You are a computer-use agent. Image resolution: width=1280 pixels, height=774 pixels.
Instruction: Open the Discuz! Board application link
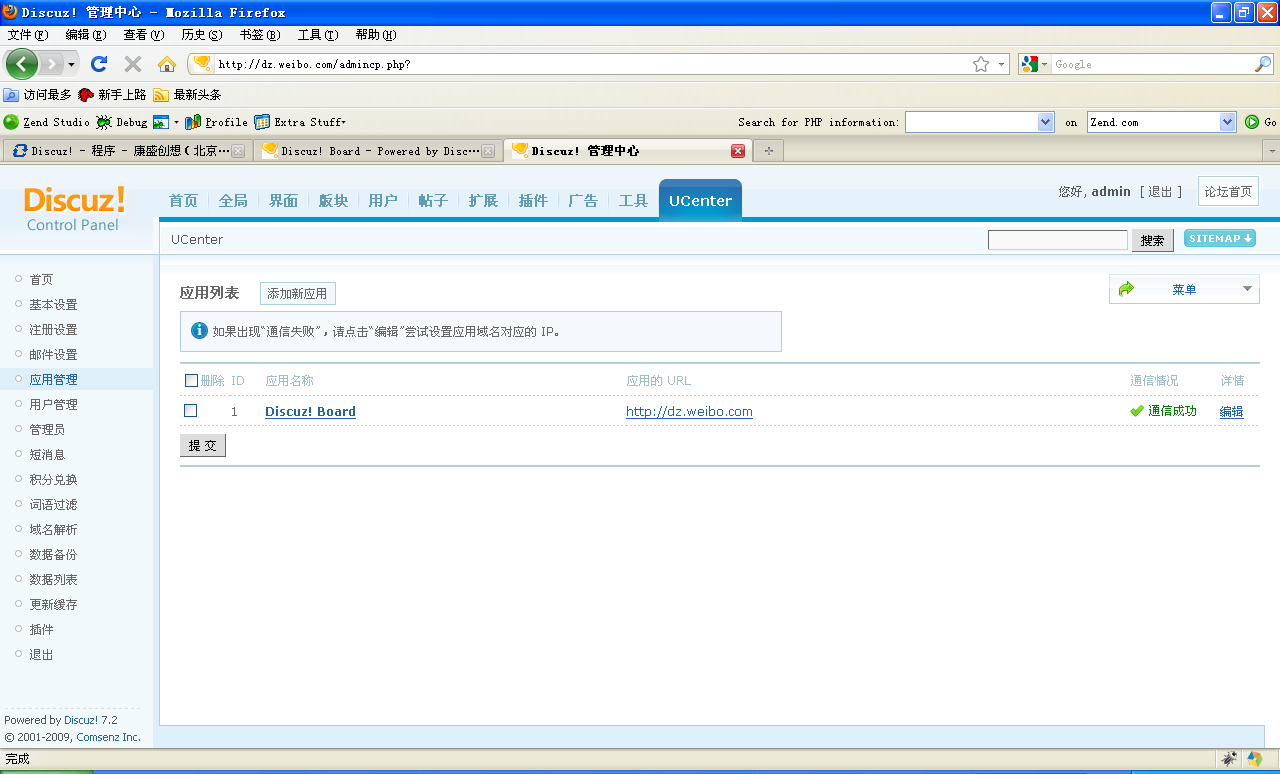click(310, 412)
